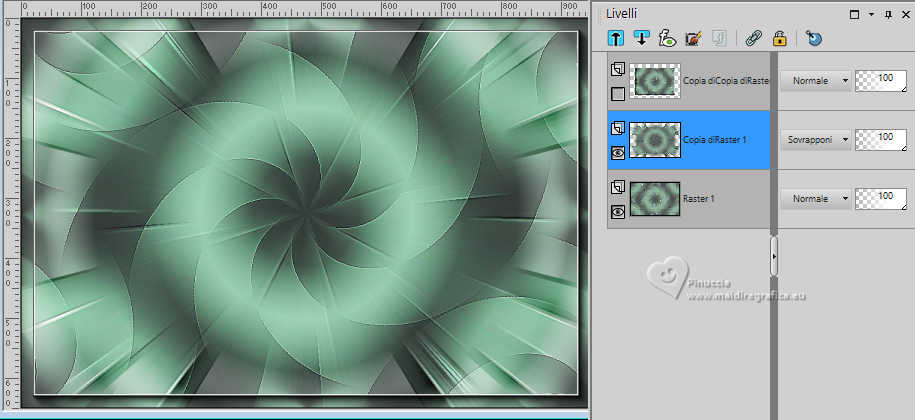Click the expand all layers up-arrow icon
Screen dimensions: 915x420
click(616, 38)
